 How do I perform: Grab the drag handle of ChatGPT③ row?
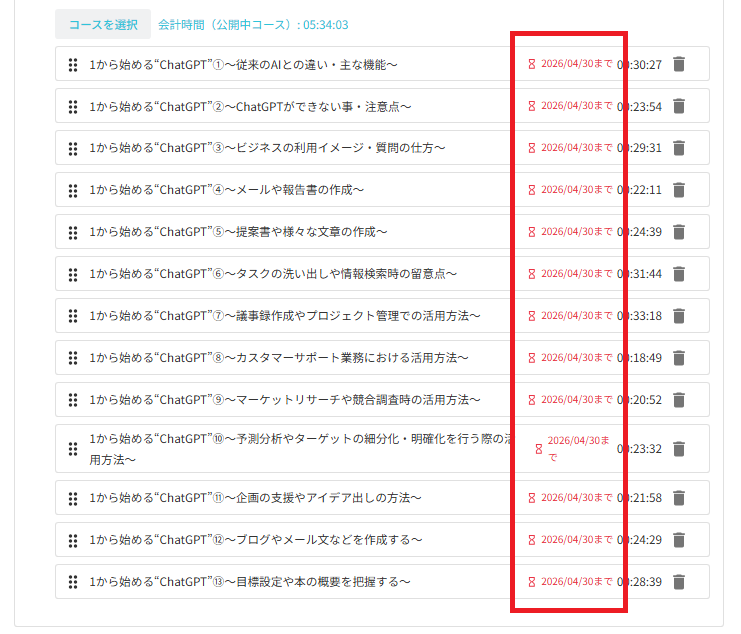tap(73, 148)
